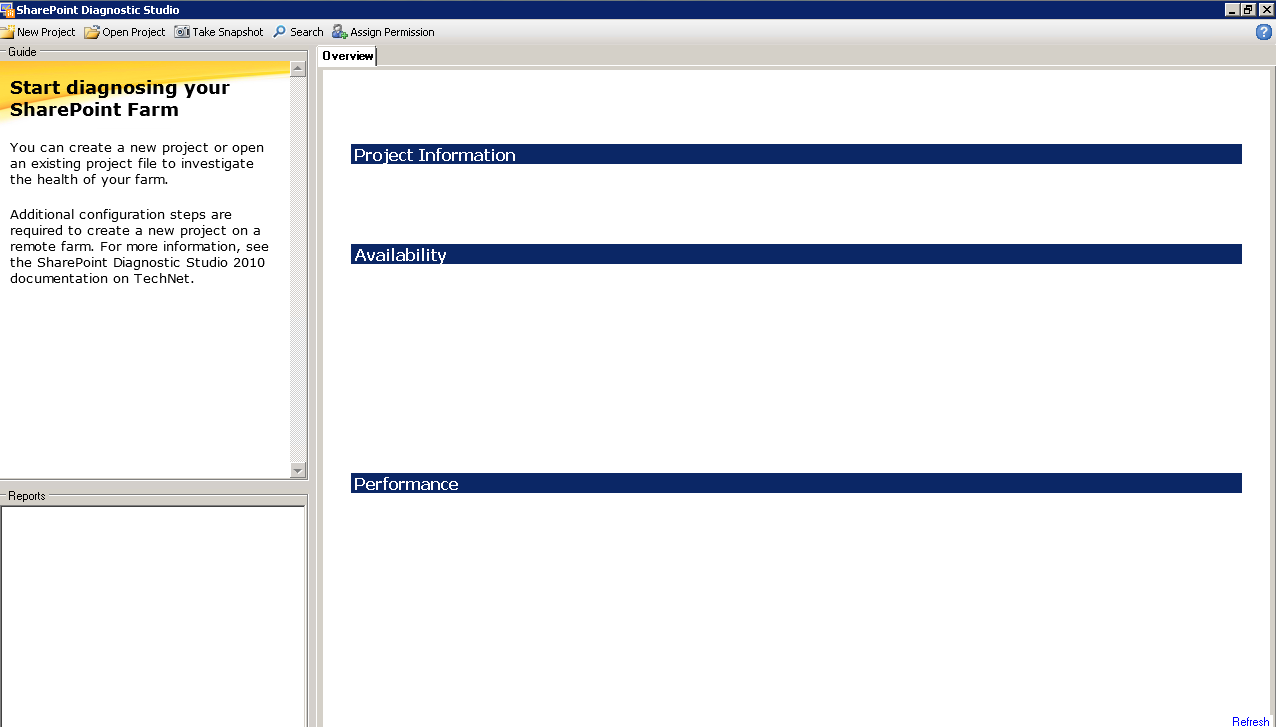Minimize the SharePoint Diagnostic Studio window
1276x727 pixels.
1231,9
